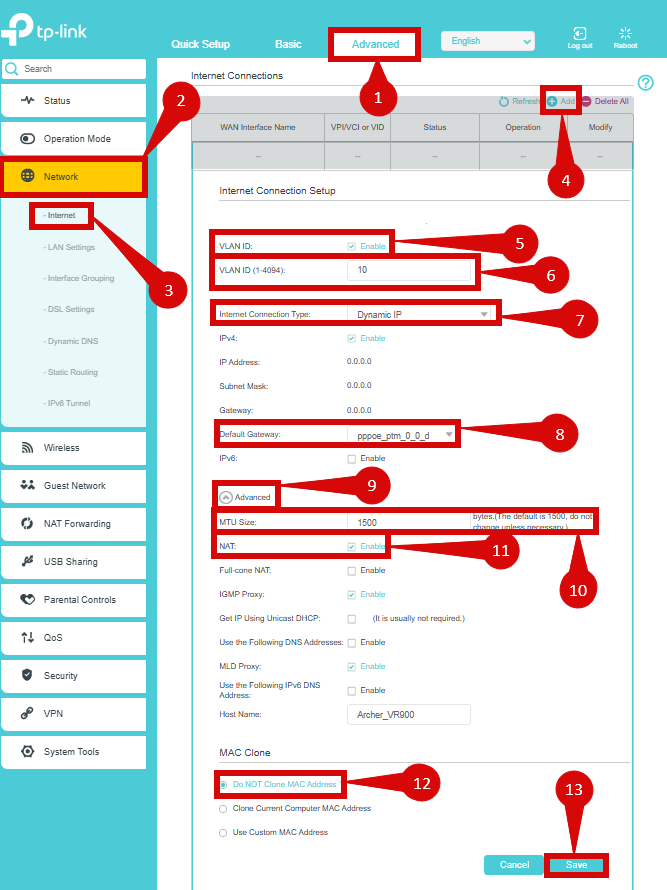This screenshot has height=890, width=667.
Task: Open Static Routing submenu item
Action: (x=70, y=372)
